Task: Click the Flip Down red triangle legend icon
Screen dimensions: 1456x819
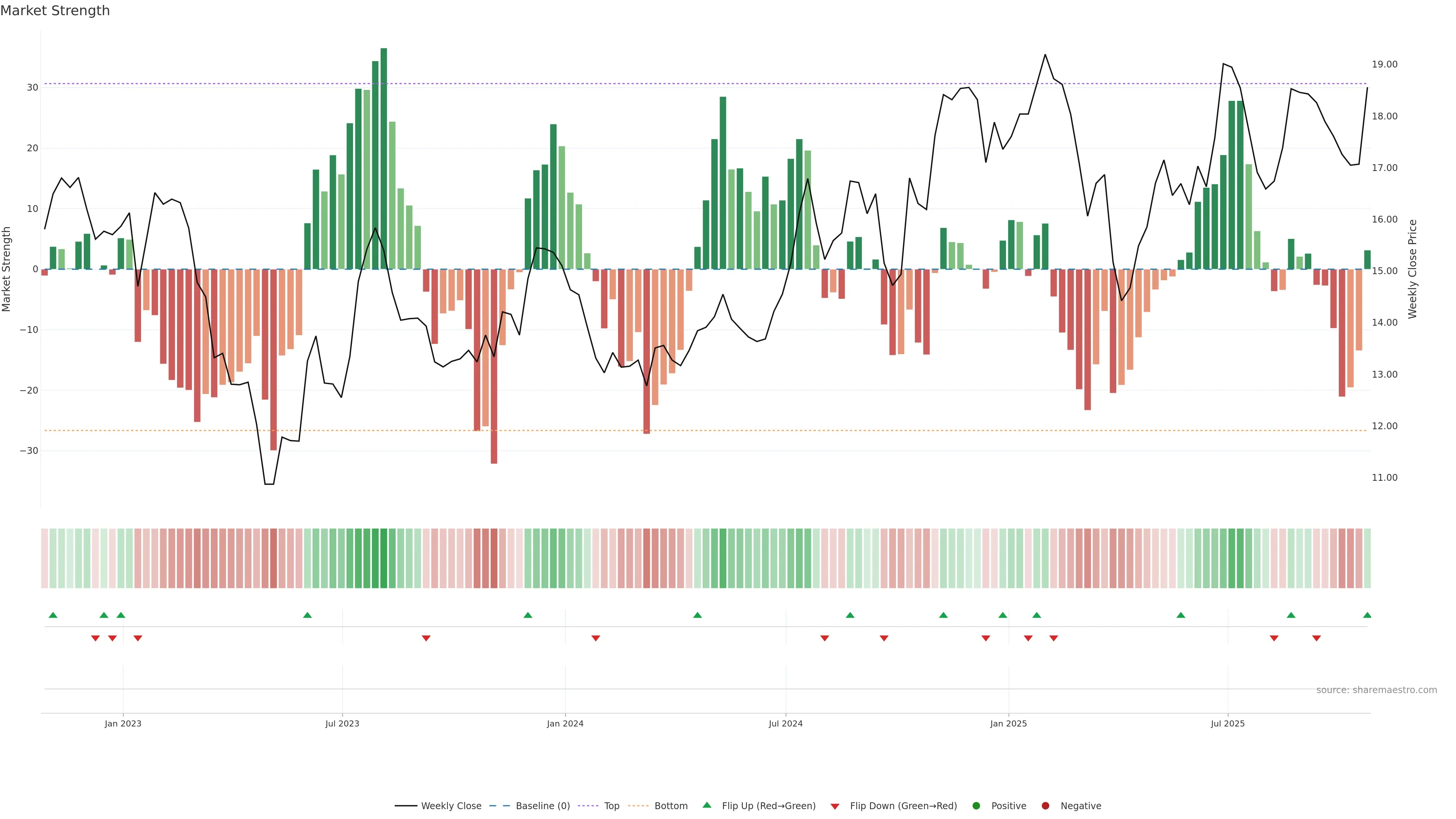Action: [835, 806]
